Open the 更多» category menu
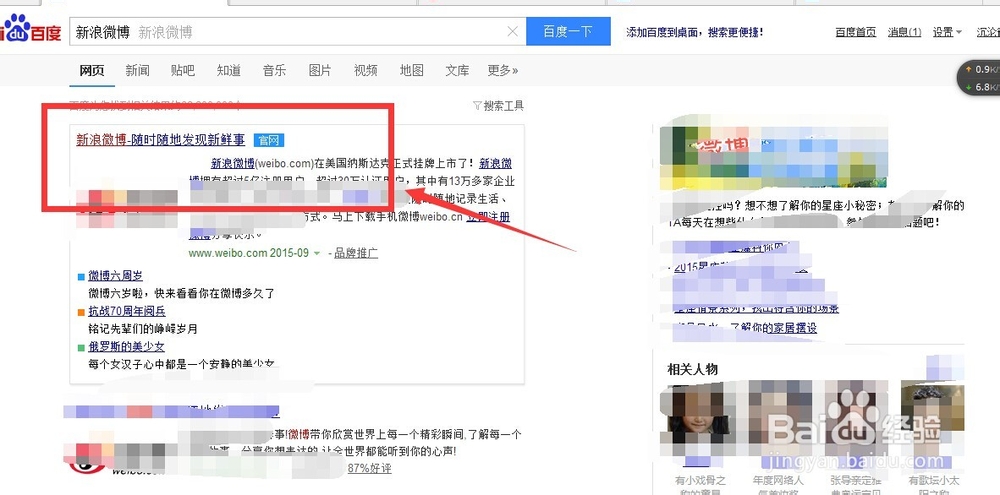Viewport: 1000px width, 495px height. pos(503,70)
